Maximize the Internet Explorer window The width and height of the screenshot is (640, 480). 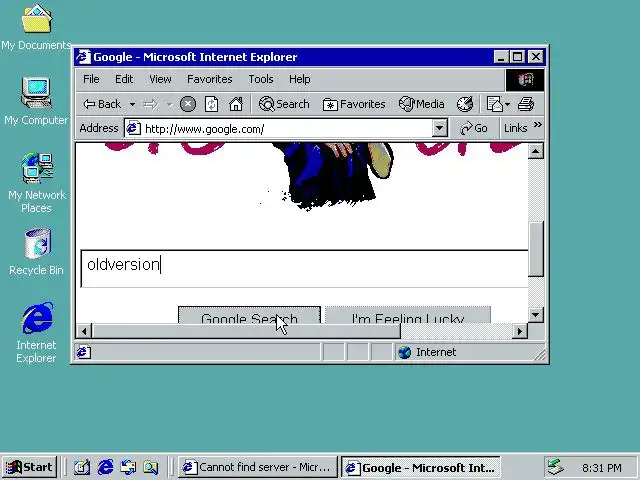[518, 57]
